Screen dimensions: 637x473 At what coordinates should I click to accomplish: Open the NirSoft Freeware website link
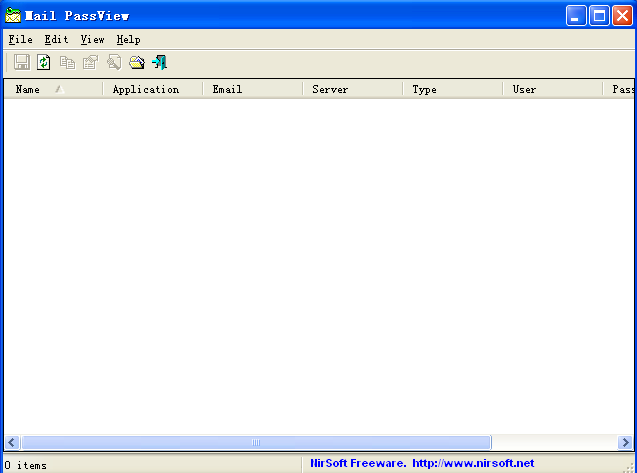422,463
